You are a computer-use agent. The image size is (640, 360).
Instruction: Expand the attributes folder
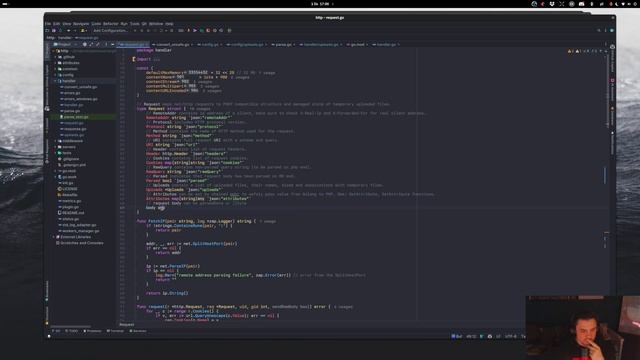point(56,63)
